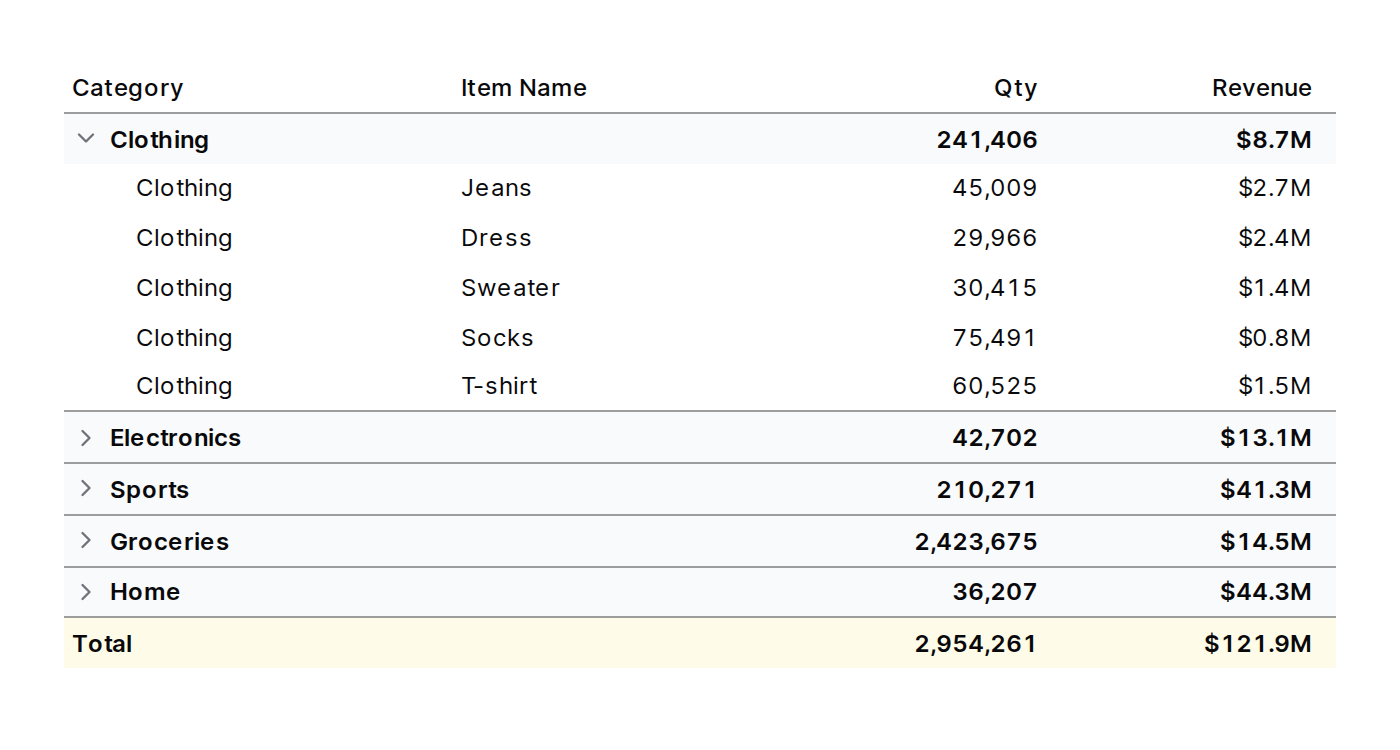Select the T-shirt item row

click(499, 386)
